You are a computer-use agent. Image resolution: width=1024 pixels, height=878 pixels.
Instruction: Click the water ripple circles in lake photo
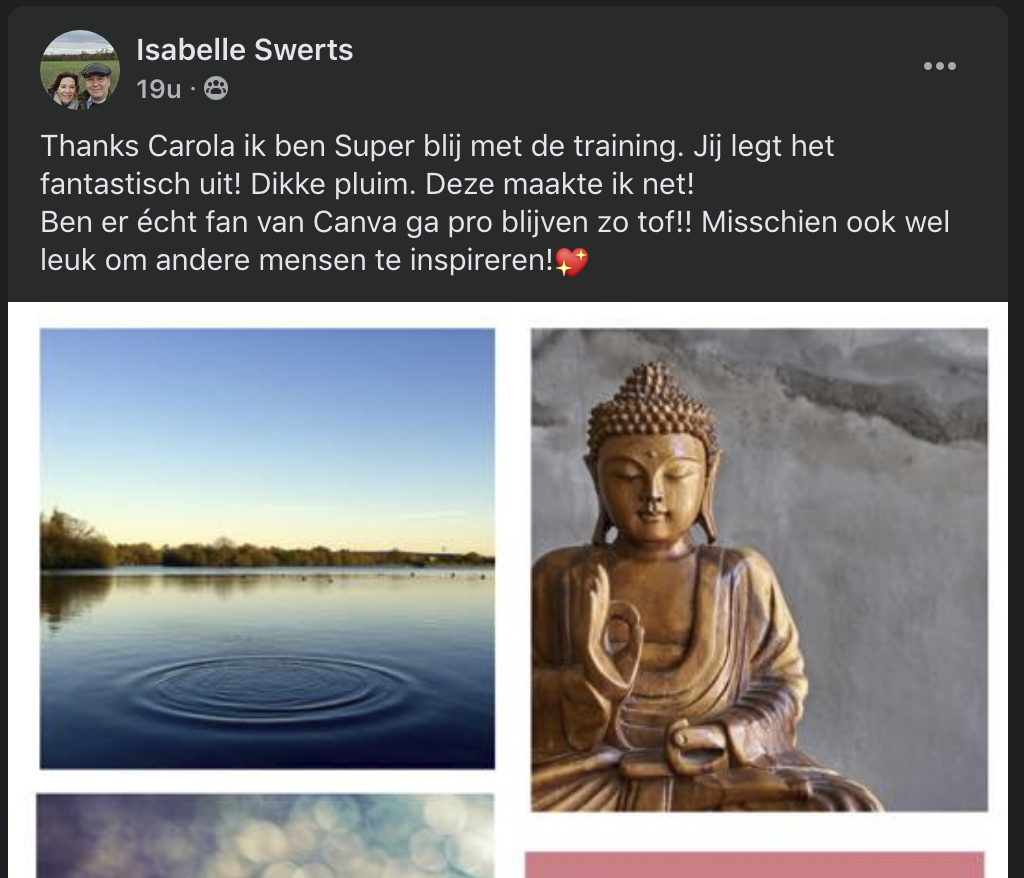tap(264, 689)
